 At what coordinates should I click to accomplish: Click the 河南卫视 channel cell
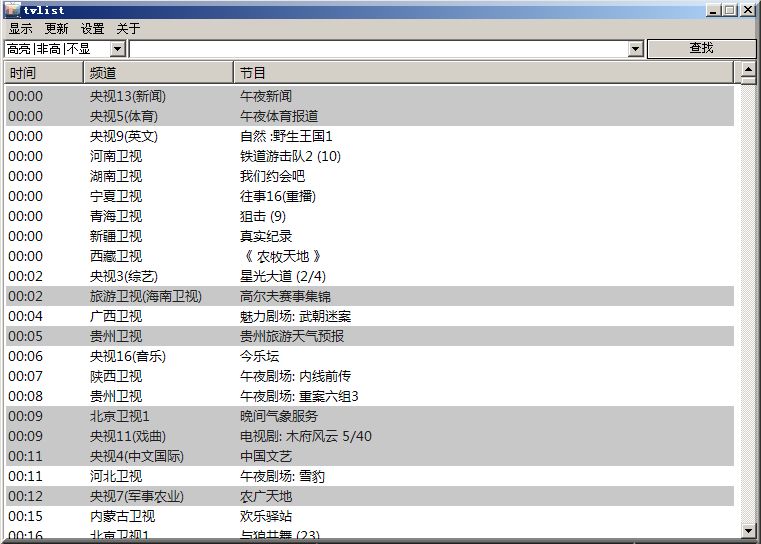pyautogui.click(x=116, y=156)
